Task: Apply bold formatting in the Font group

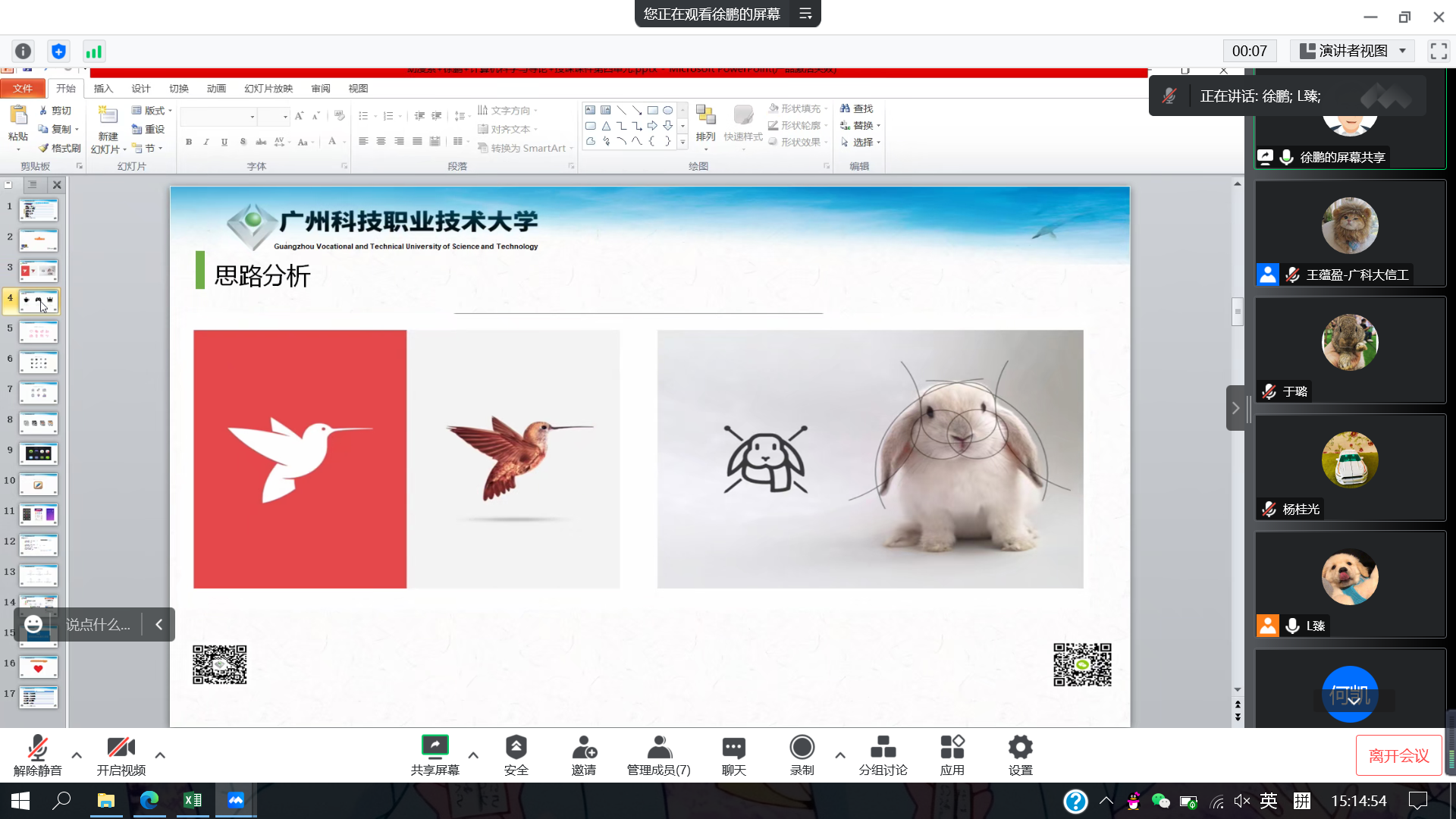Action: [x=188, y=142]
